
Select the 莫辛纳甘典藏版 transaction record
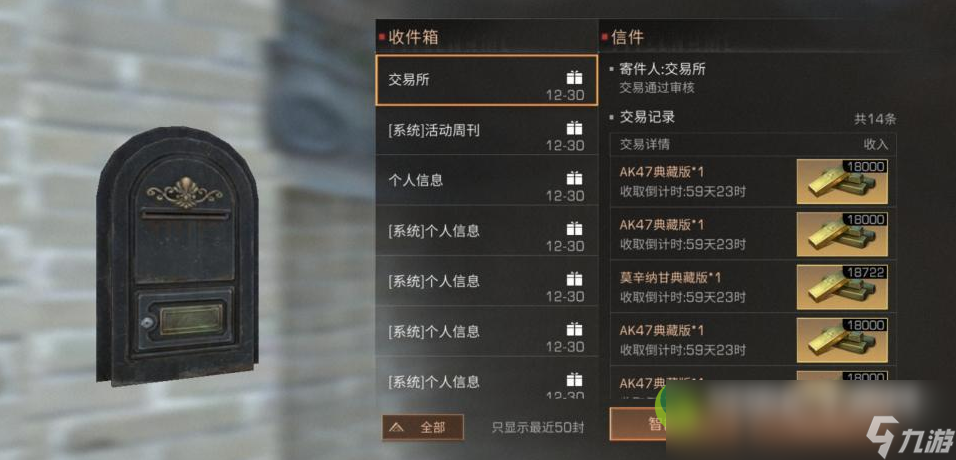coord(753,287)
